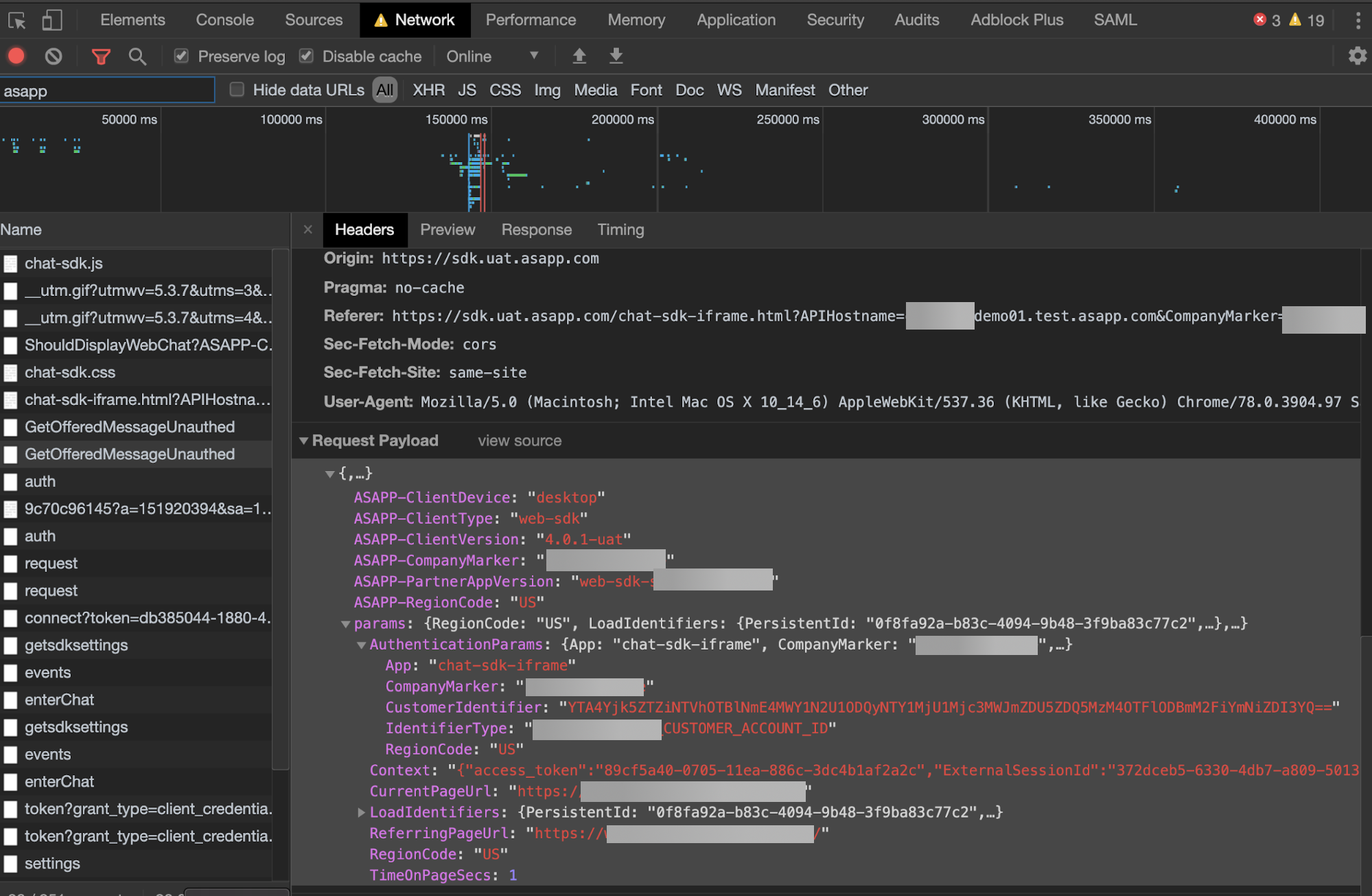Click the asapp filter text field

(106, 91)
